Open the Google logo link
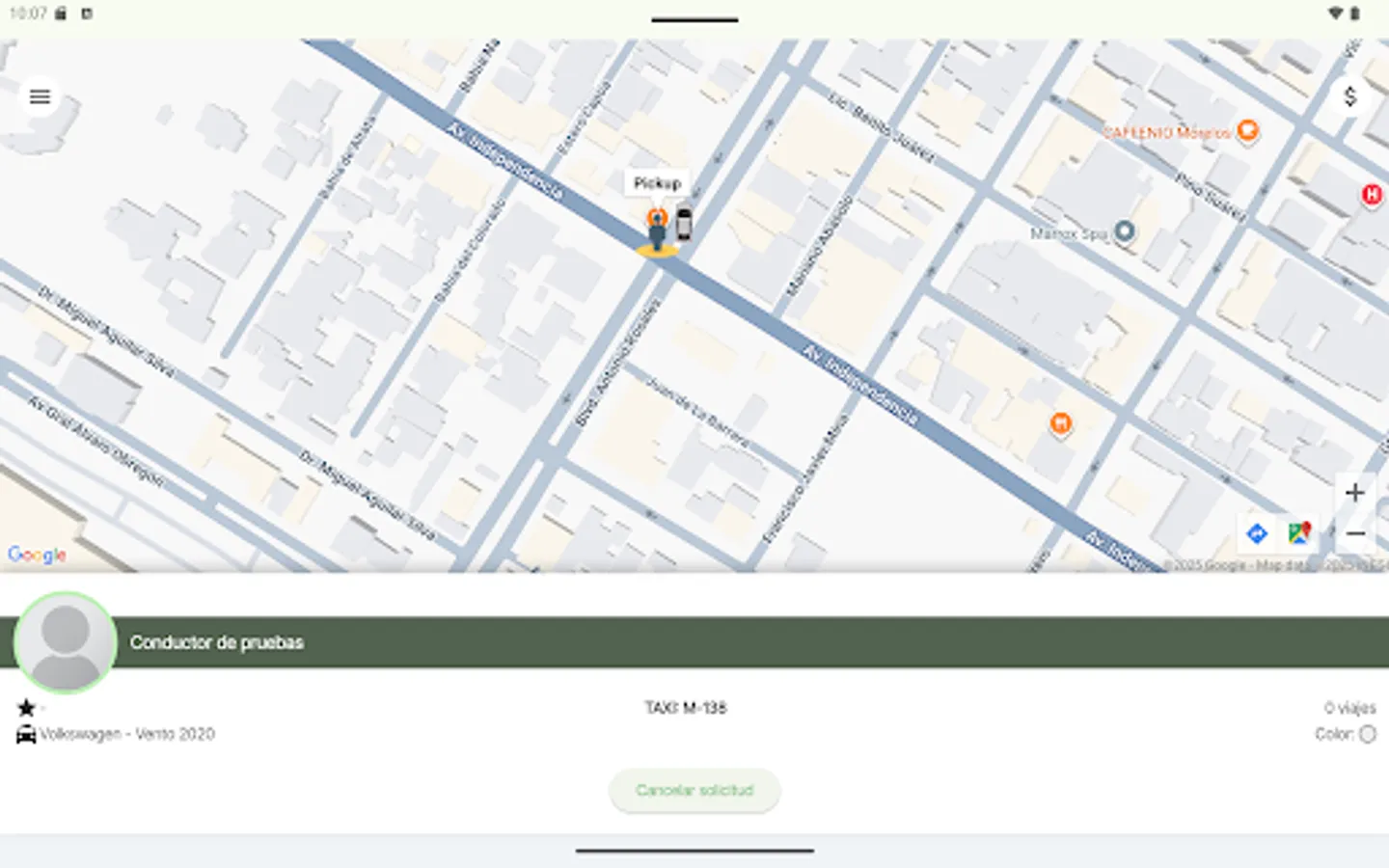The height and width of the screenshot is (868, 1389). coord(37,555)
